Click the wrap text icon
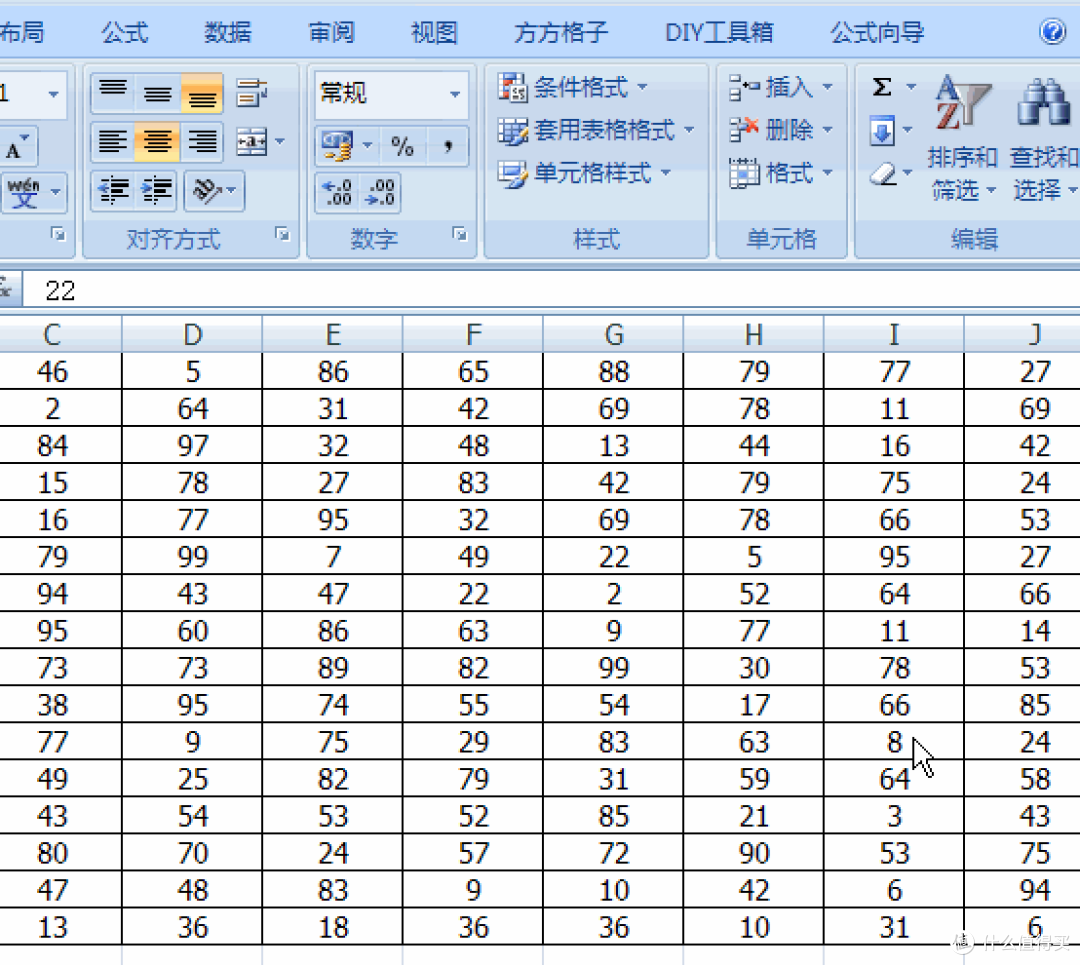This screenshot has width=1080, height=965. pos(251,92)
